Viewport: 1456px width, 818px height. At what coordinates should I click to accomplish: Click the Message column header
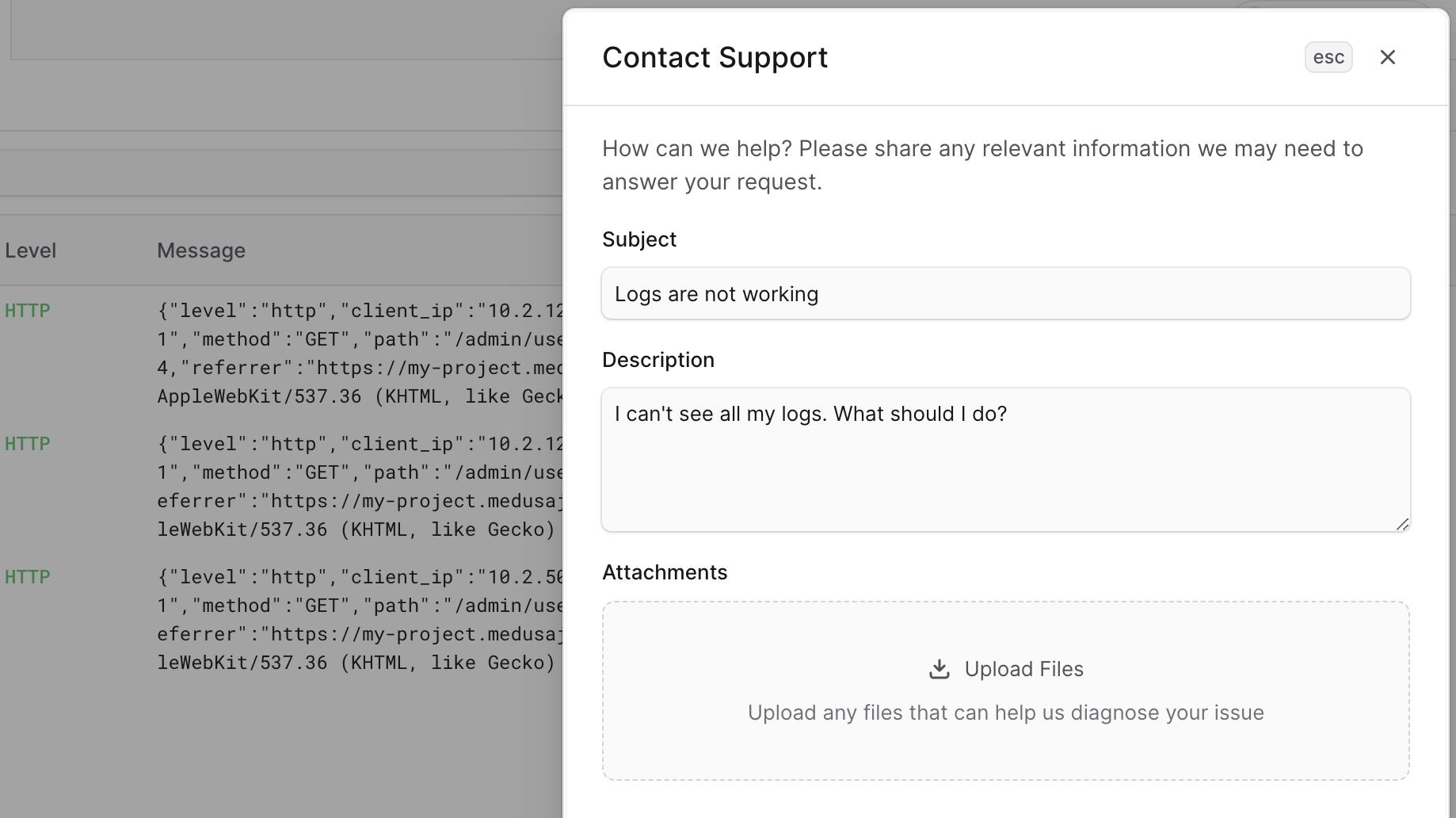200,250
